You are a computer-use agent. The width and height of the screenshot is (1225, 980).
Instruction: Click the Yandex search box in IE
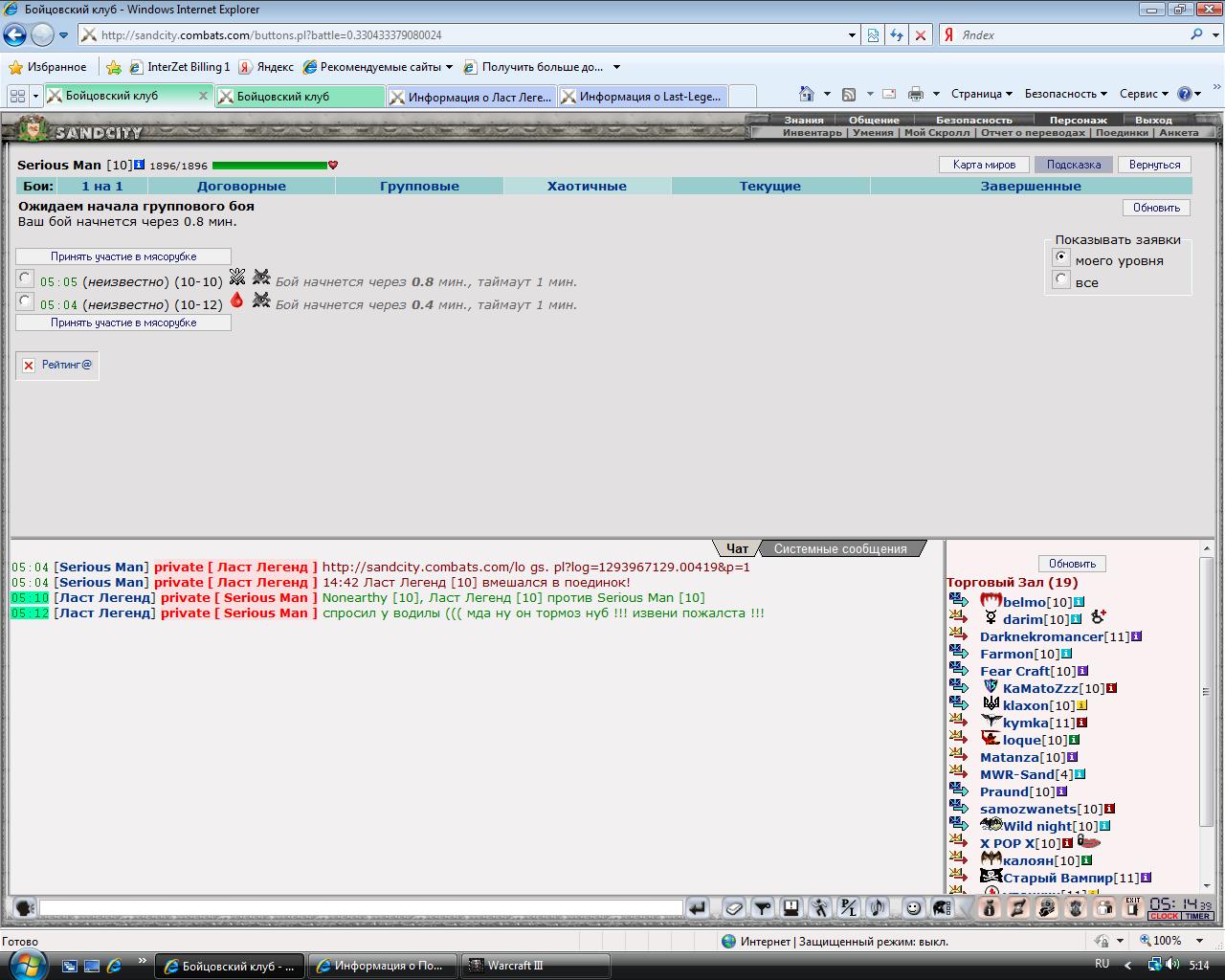pos(1072,35)
